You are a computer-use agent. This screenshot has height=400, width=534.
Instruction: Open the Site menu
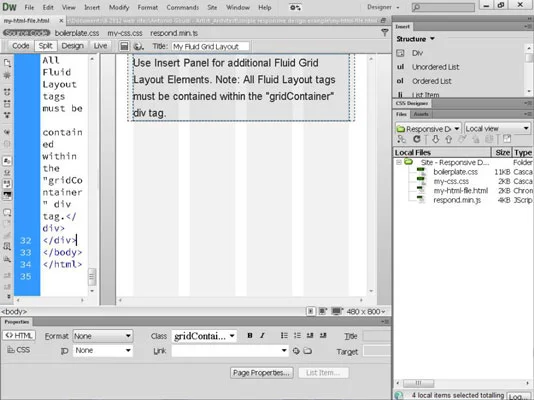[212, 7]
